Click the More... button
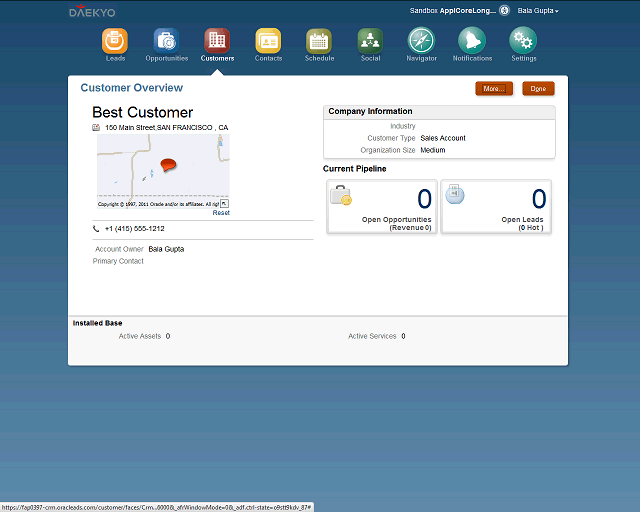 [494, 89]
